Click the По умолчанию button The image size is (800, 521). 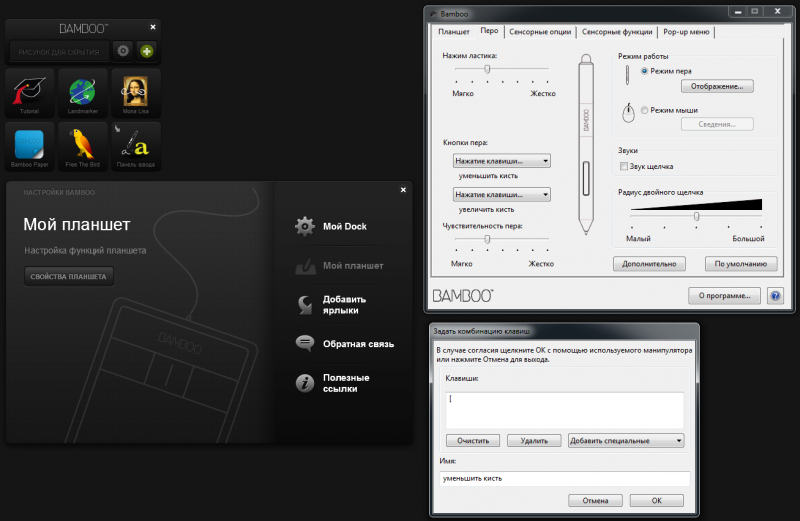(x=741, y=264)
